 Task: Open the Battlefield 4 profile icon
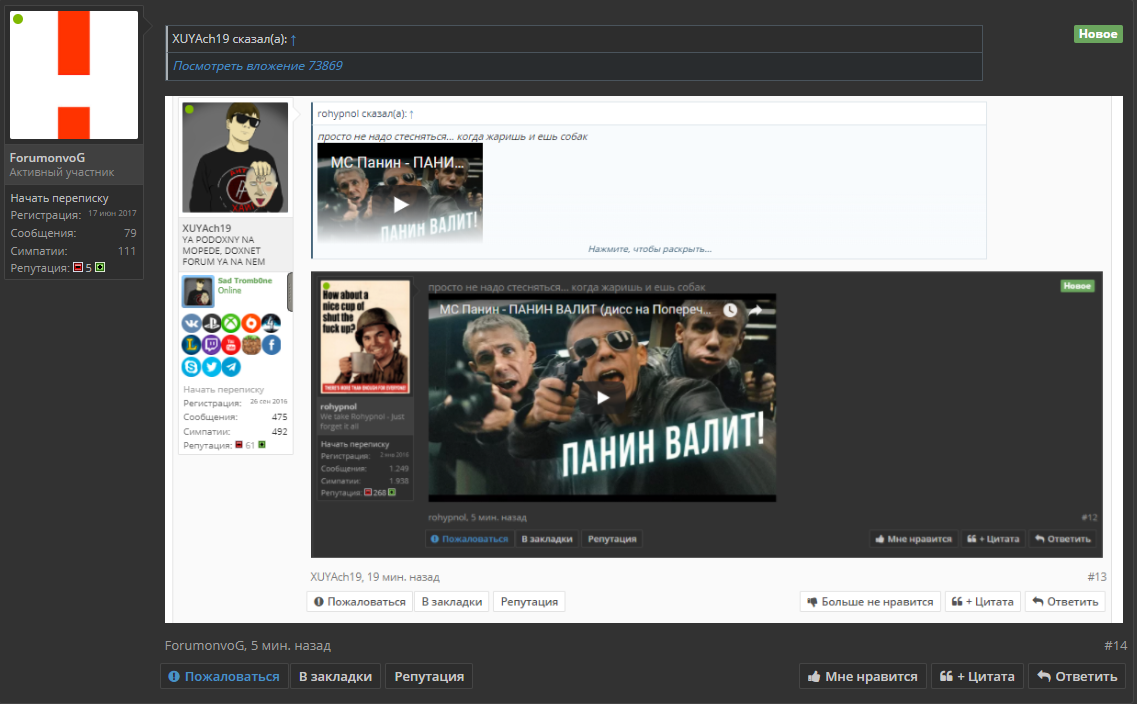coord(271,323)
